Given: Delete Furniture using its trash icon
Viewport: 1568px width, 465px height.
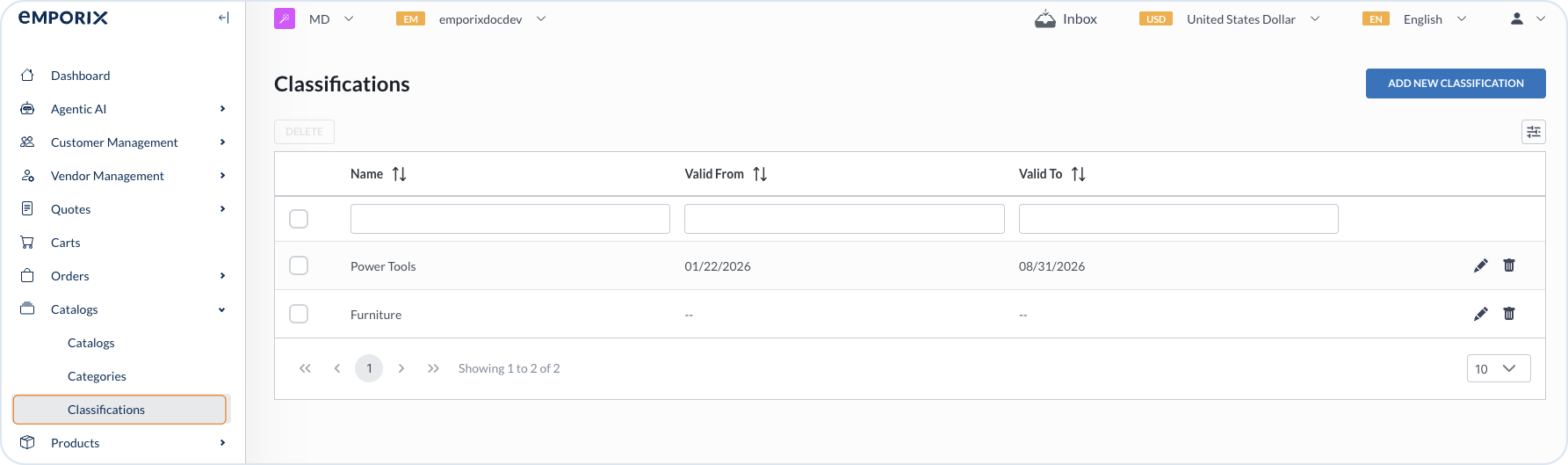Looking at the screenshot, I should 1509,314.
